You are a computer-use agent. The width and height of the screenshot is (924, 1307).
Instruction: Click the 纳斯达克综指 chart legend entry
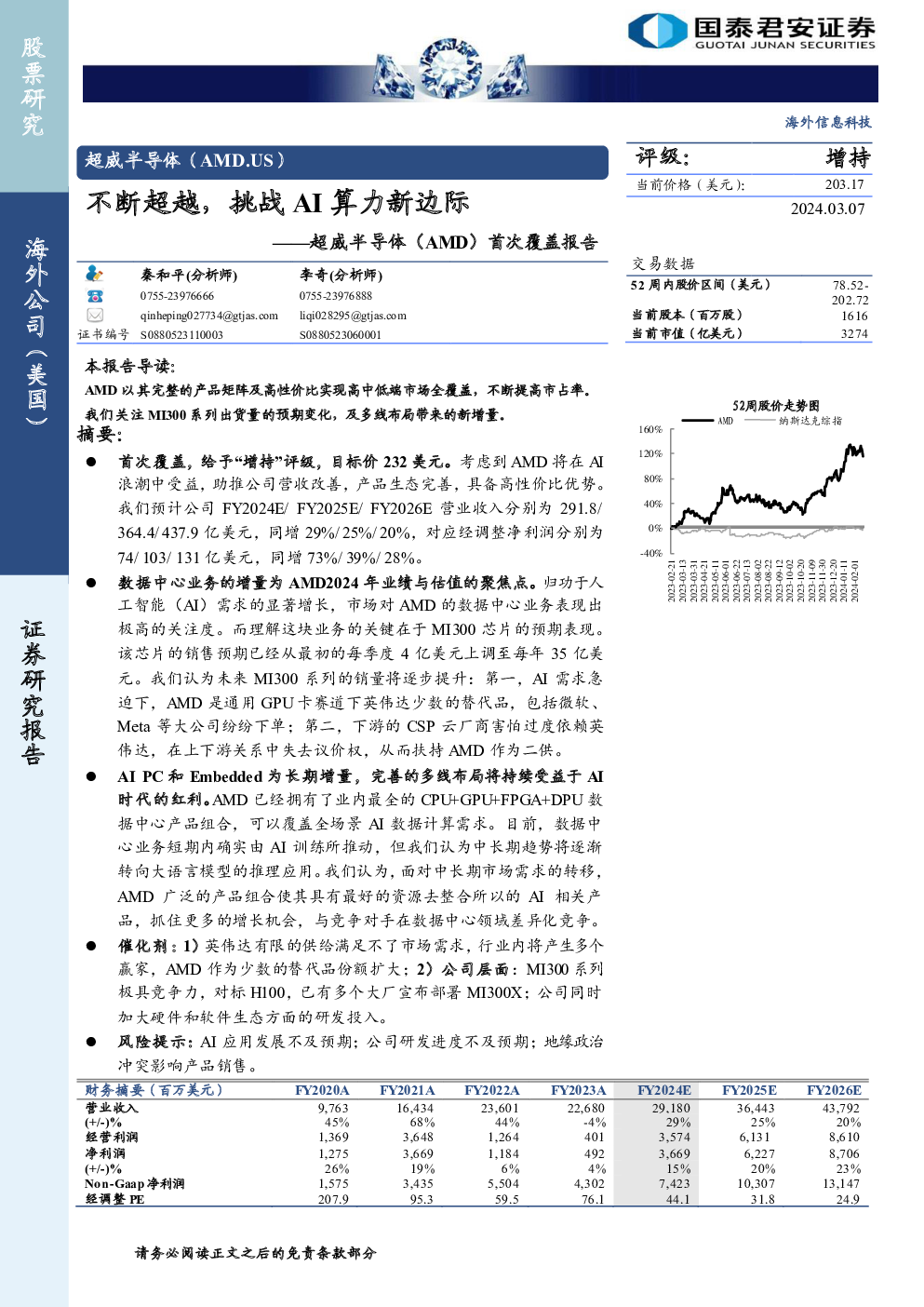(x=794, y=421)
